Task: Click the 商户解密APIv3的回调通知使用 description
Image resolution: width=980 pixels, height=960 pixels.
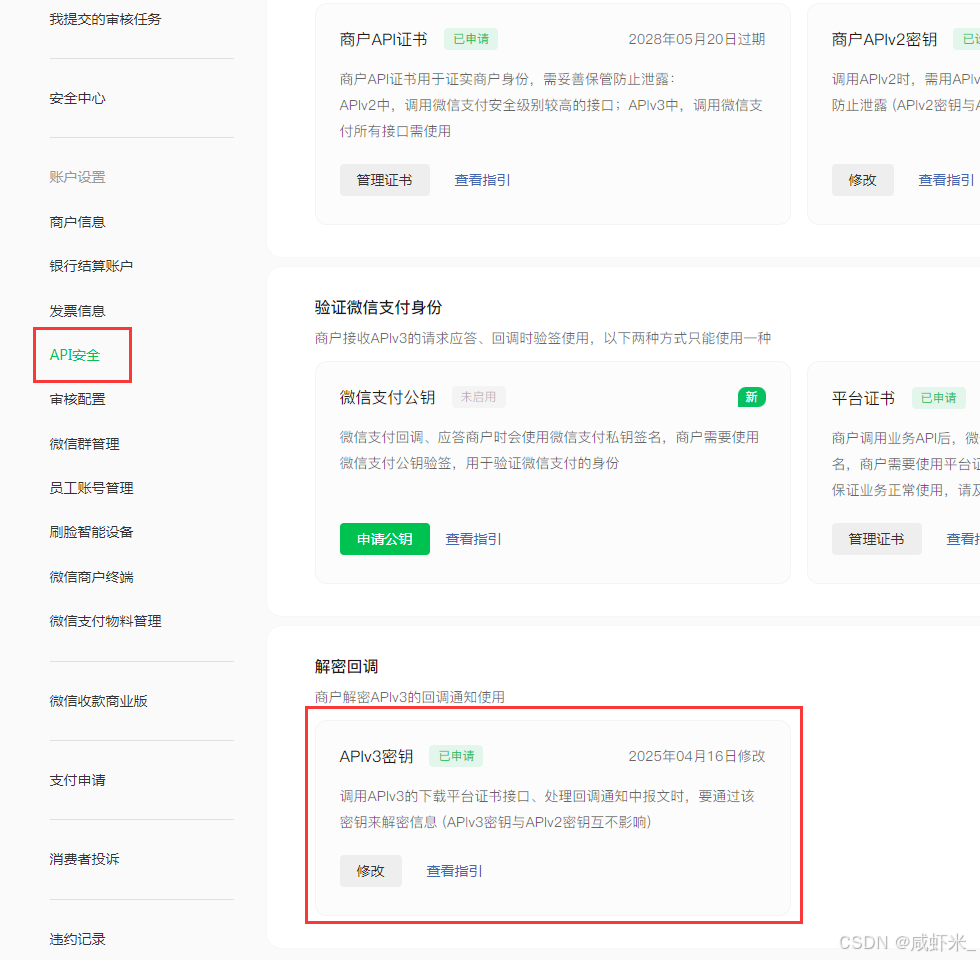Action: click(409, 697)
